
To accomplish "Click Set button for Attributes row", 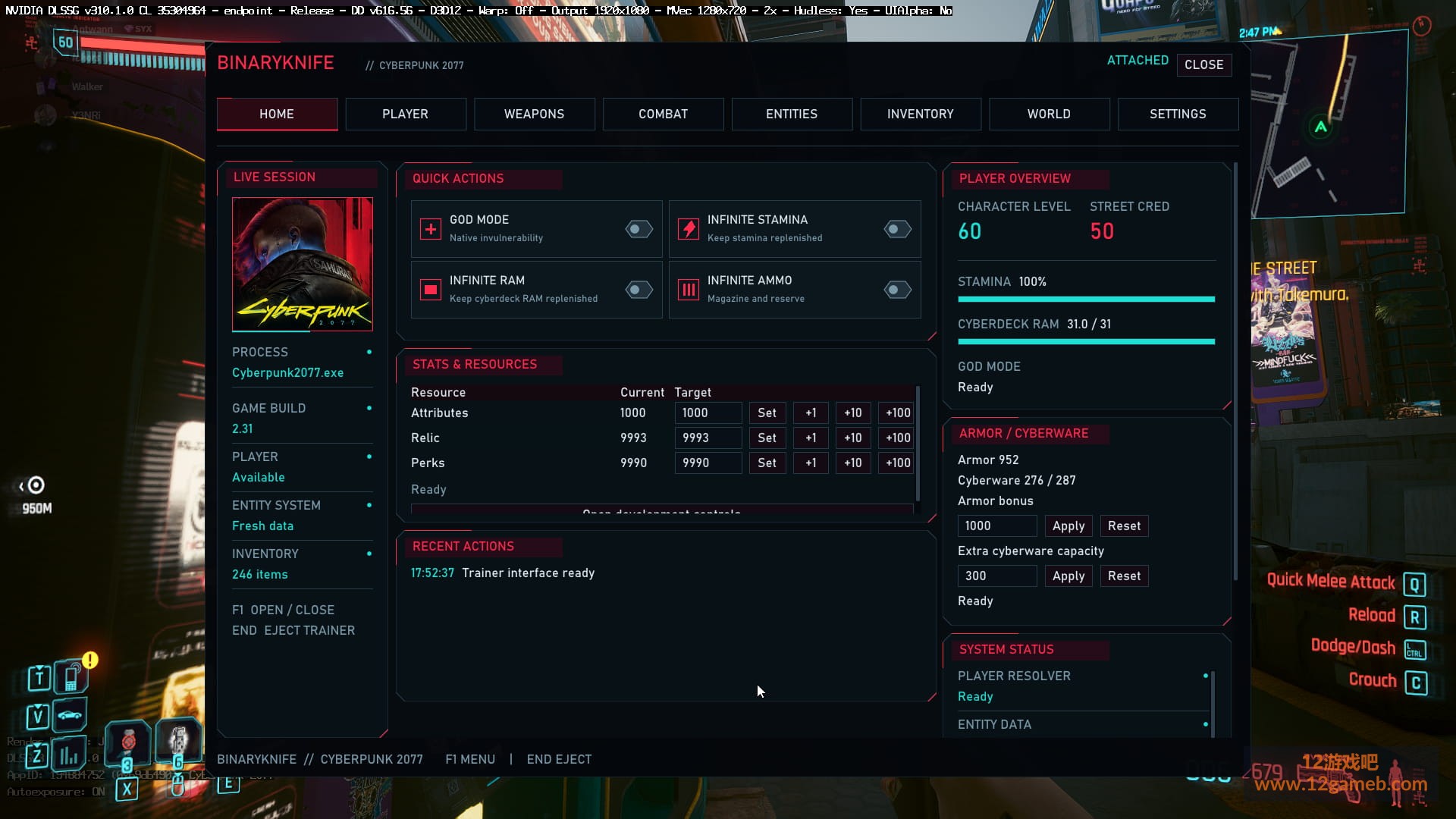I will [x=767, y=413].
